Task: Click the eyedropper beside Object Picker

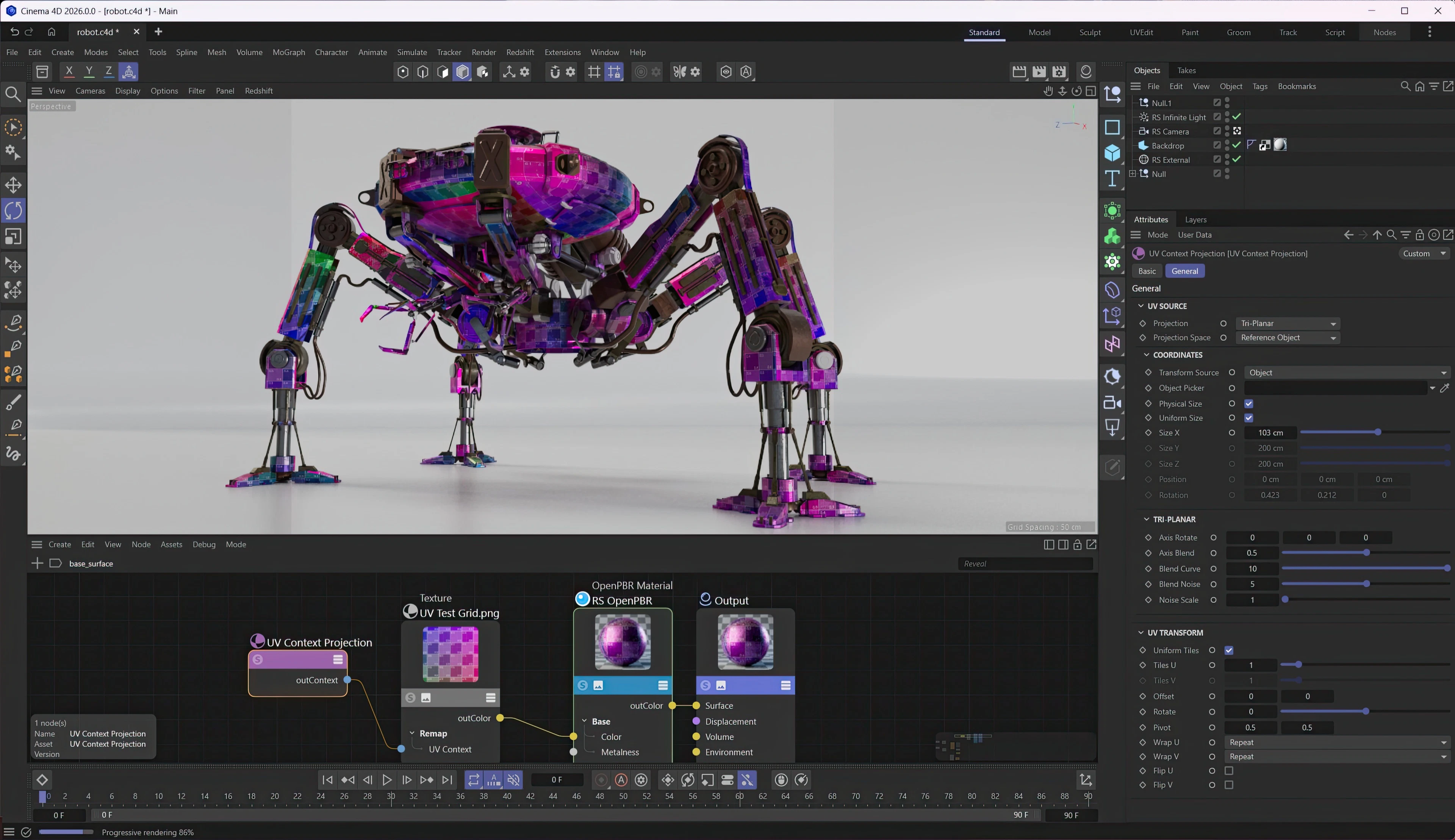Action: [x=1445, y=388]
